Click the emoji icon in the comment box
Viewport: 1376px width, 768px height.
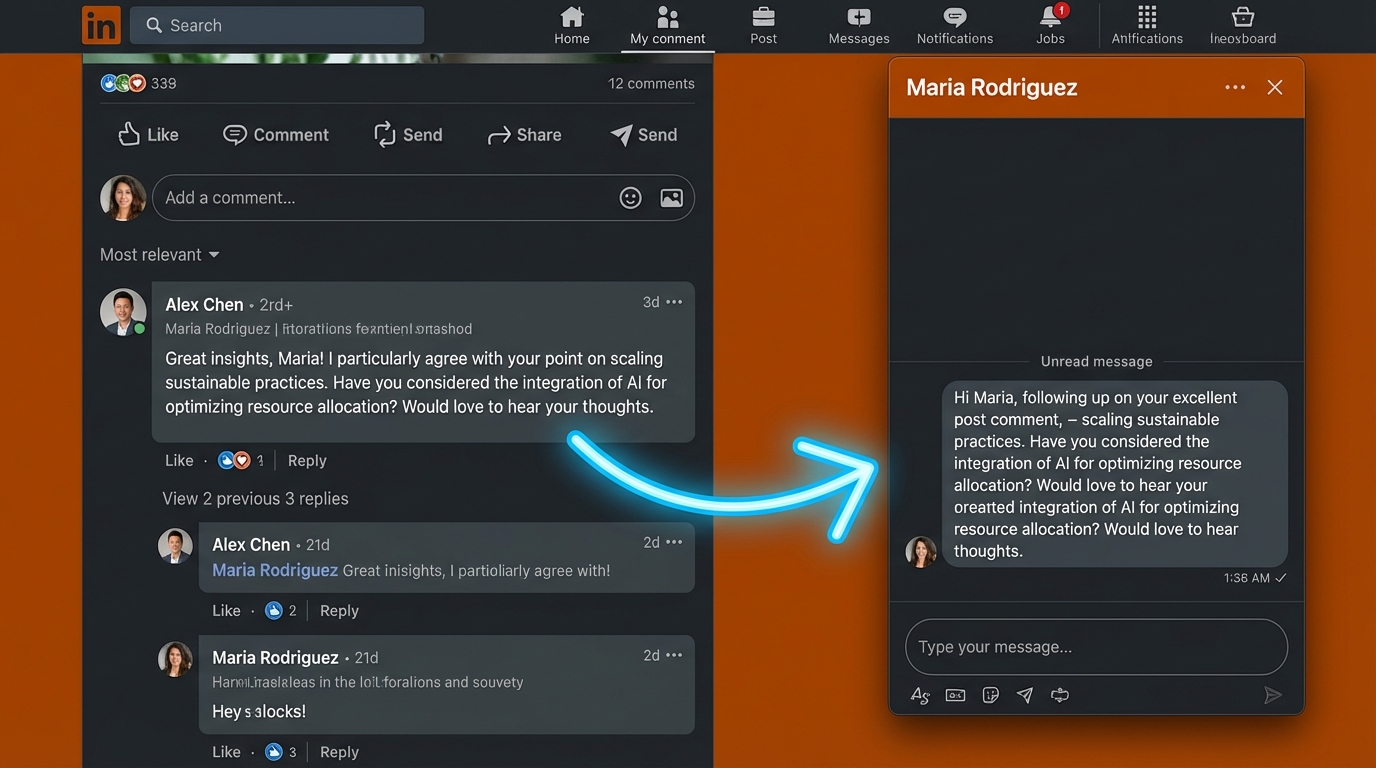(x=630, y=197)
